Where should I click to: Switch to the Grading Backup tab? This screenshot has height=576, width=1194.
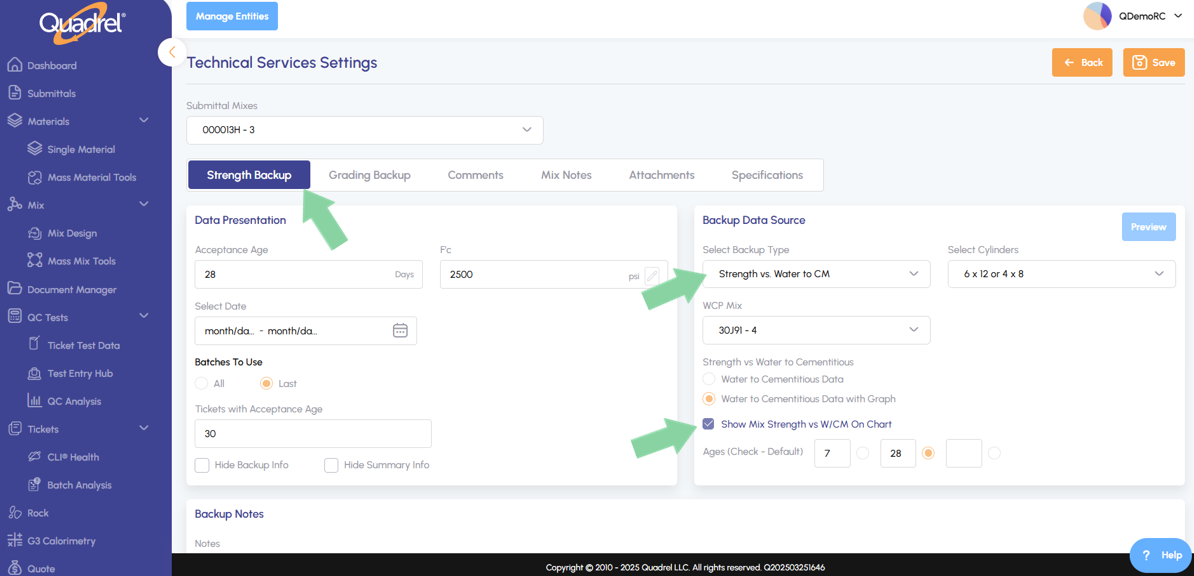click(x=369, y=174)
